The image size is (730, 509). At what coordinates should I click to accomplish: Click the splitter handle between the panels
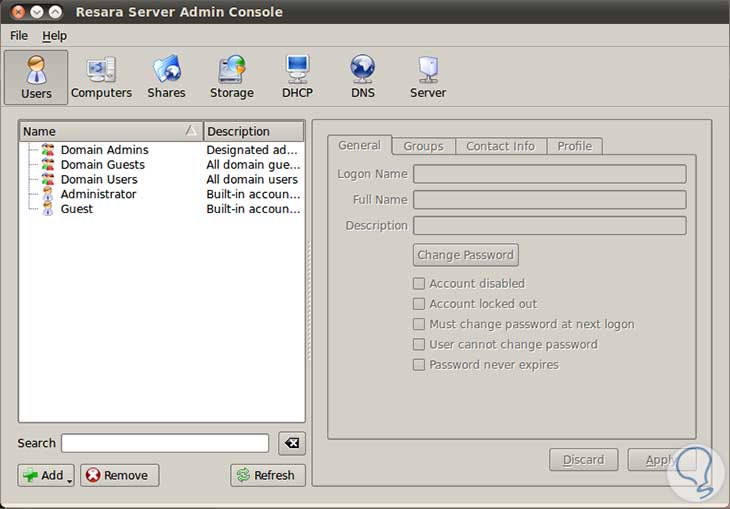click(x=309, y=300)
